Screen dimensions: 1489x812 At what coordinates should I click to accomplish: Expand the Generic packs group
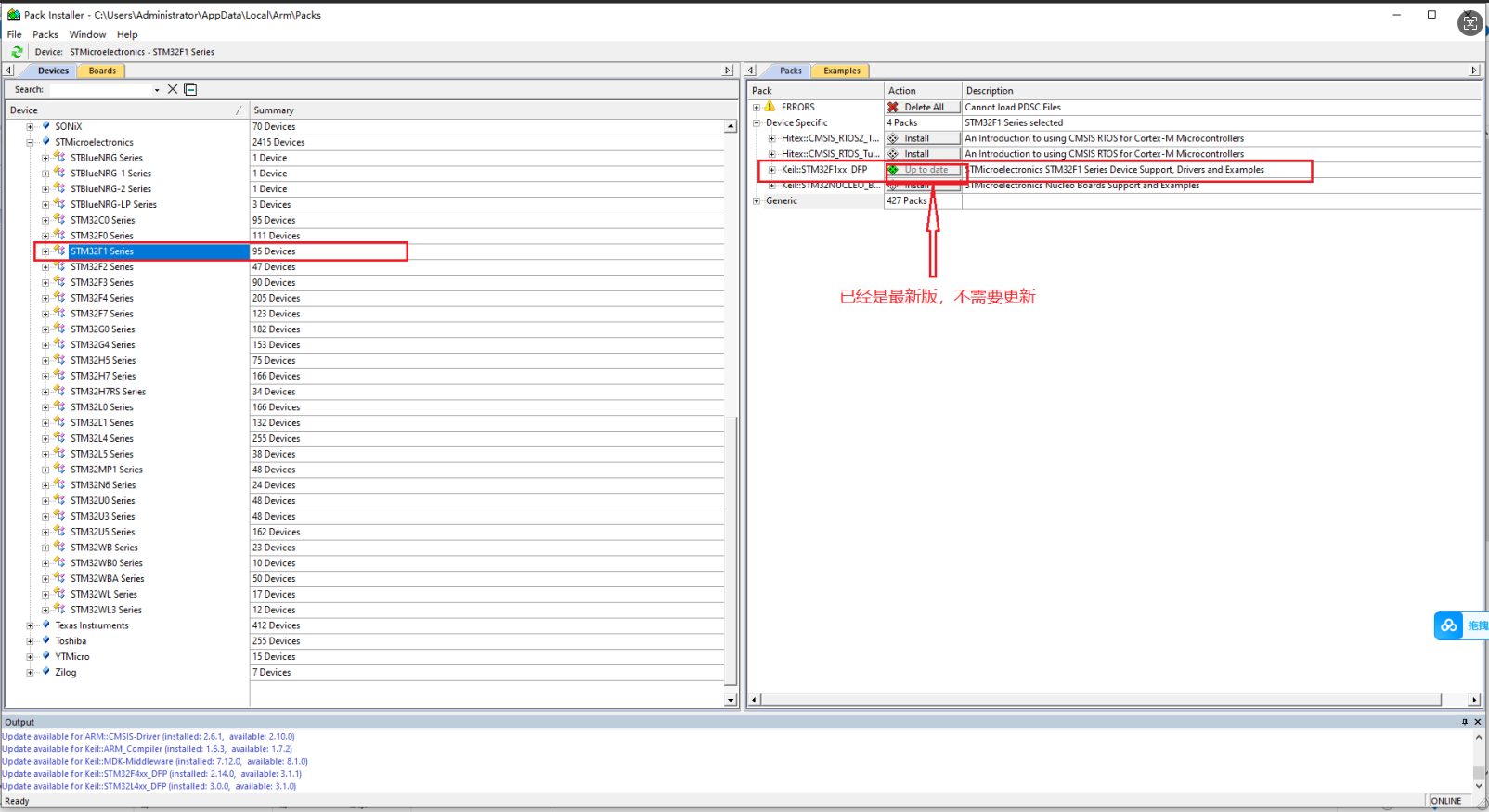point(757,200)
